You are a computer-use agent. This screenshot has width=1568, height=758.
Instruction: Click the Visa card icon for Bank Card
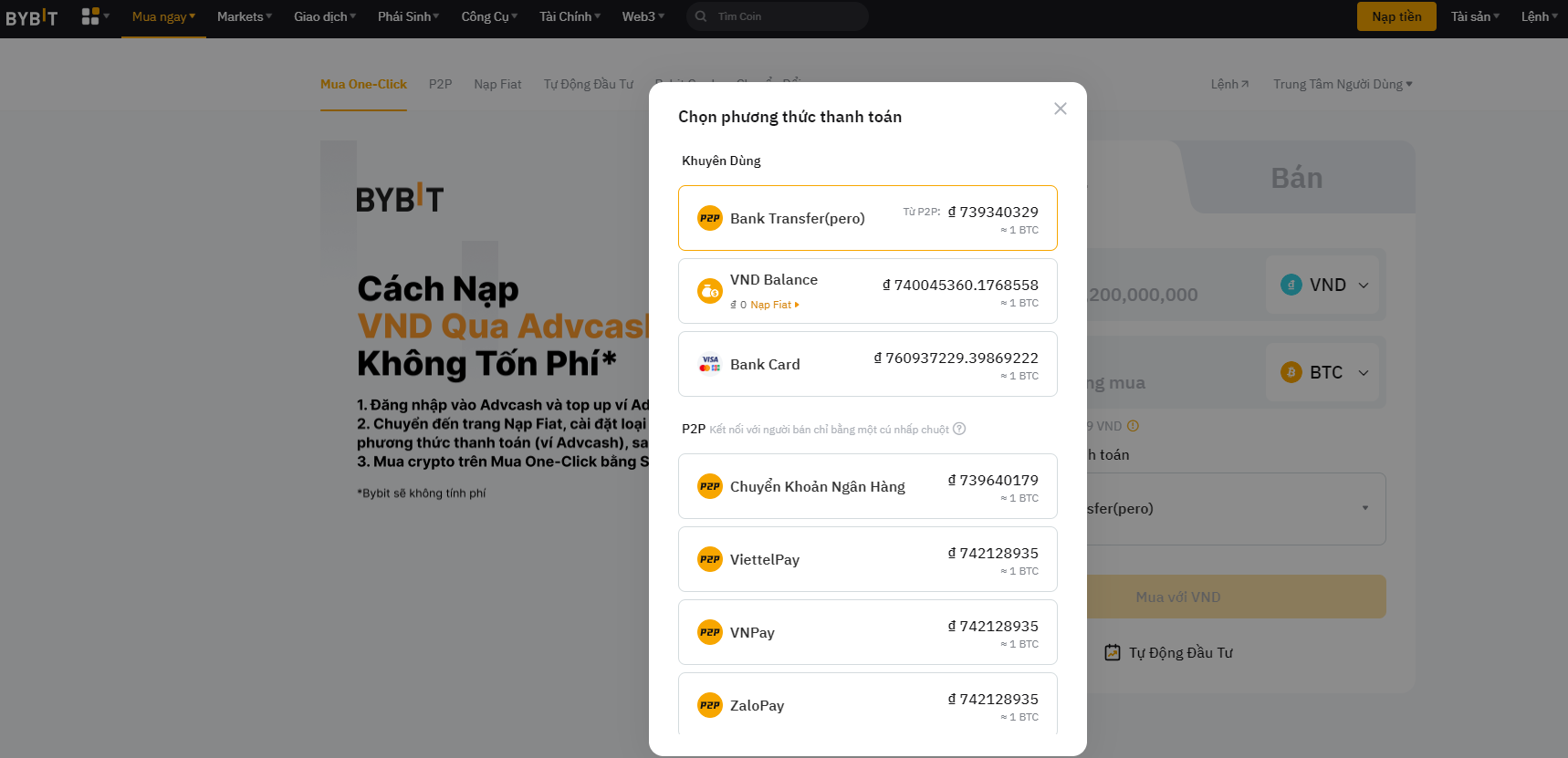tap(710, 364)
